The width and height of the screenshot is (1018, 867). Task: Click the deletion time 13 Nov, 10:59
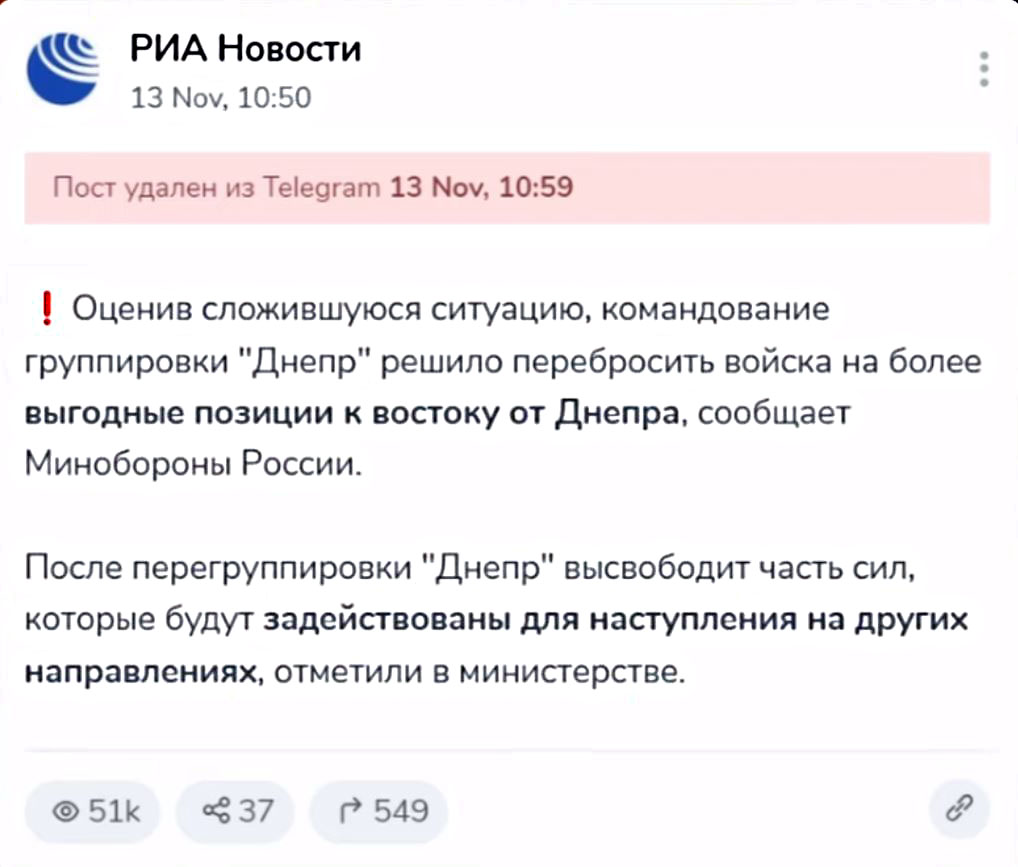click(x=482, y=188)
